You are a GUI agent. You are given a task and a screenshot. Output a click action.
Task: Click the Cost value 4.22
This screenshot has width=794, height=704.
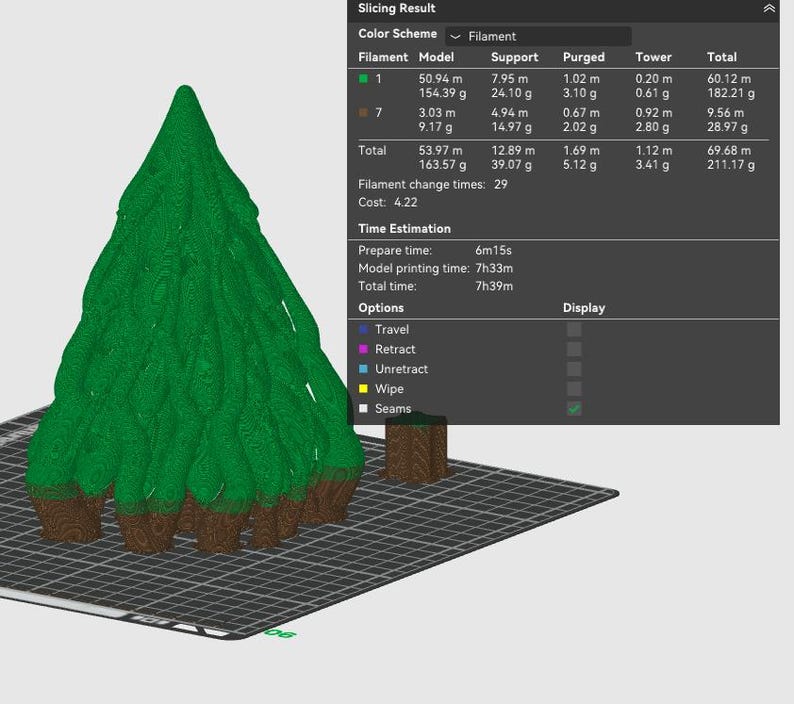coord(405,203)
